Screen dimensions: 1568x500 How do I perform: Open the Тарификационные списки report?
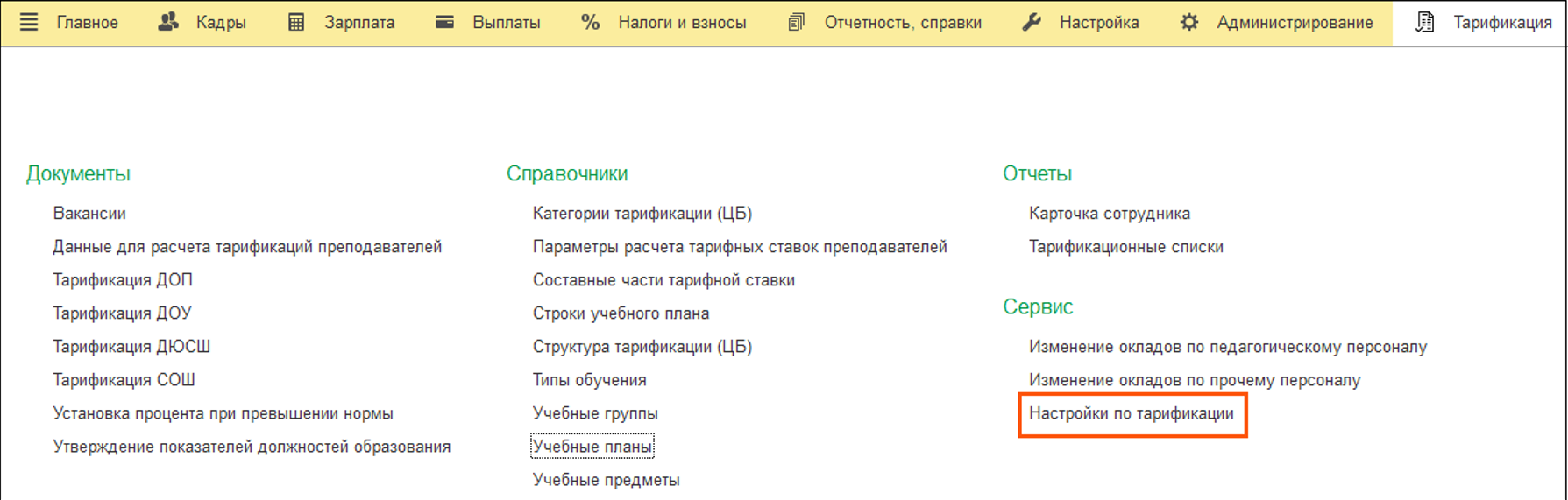click(x=1125, y=247)
